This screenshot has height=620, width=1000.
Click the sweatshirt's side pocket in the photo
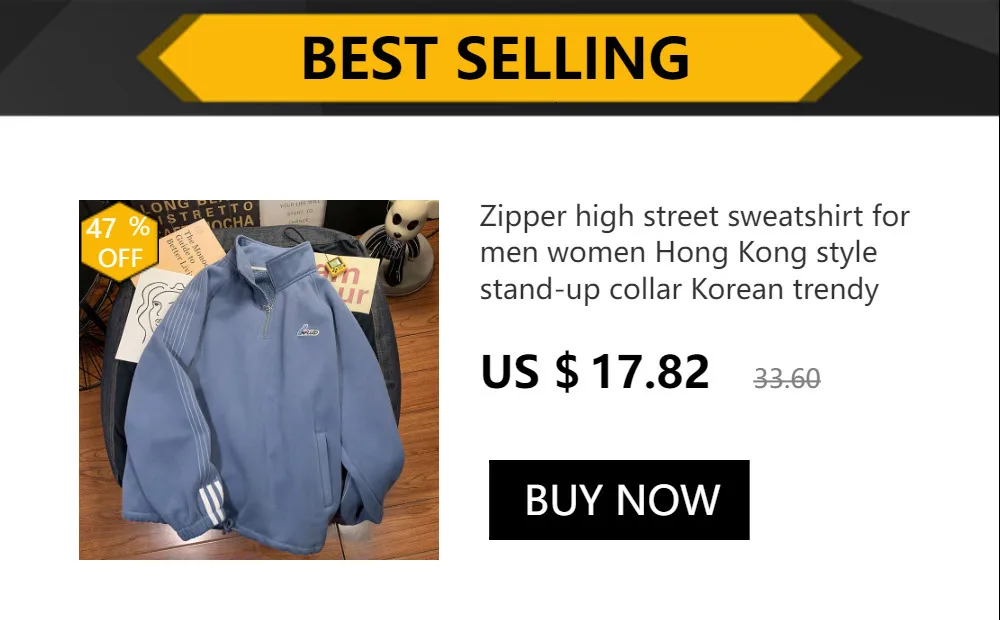(x=325, y=469)
